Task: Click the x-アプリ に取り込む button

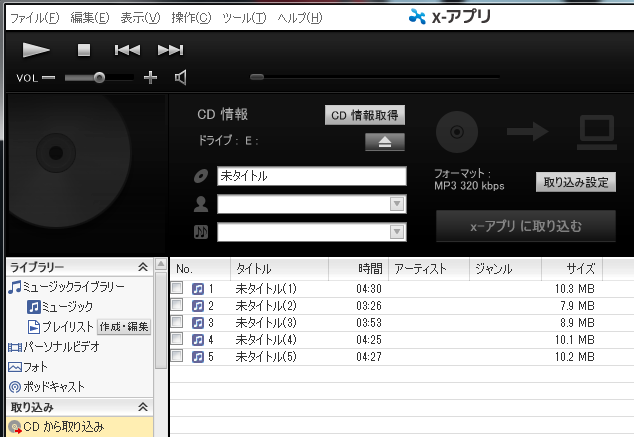Action: coord(526,226)
